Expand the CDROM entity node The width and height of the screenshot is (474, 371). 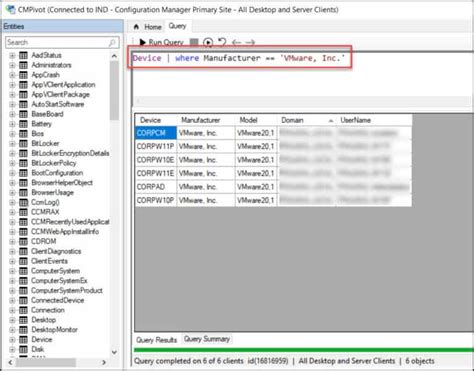coord(12,242)
